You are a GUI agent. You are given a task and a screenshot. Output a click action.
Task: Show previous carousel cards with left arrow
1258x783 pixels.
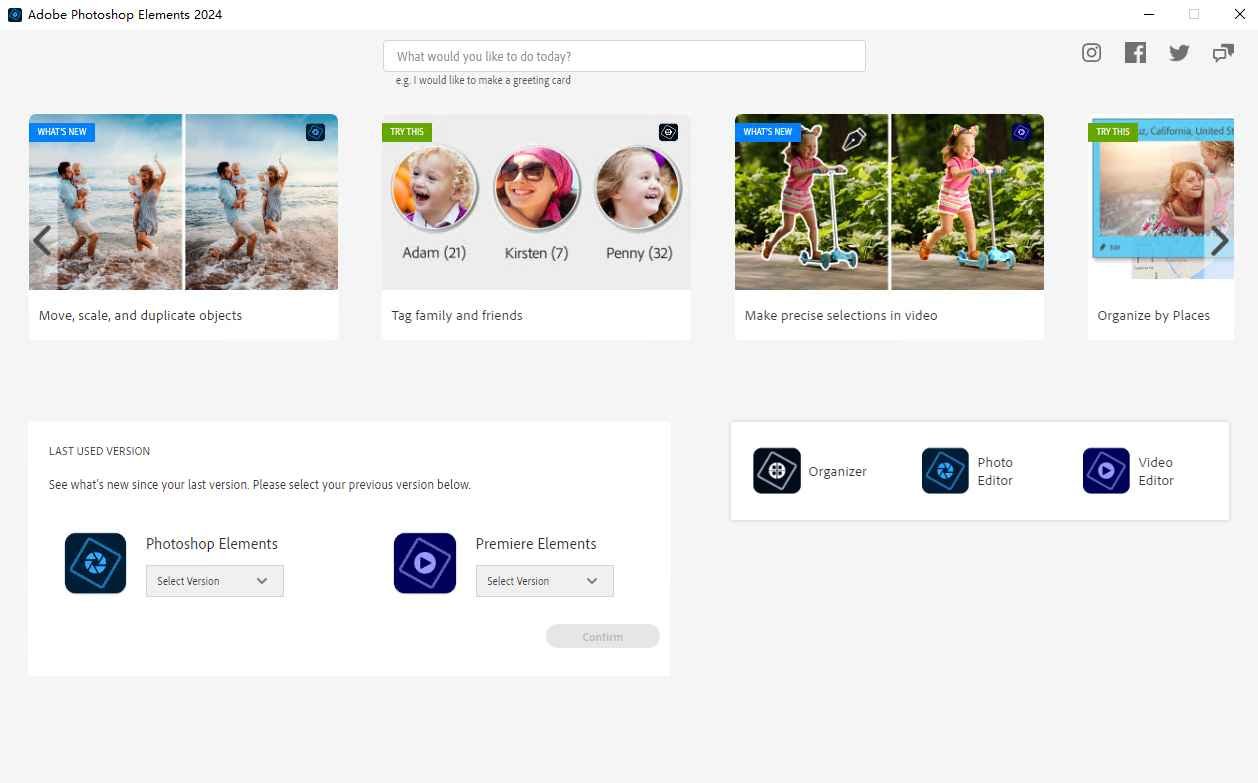tap(42, 240)
